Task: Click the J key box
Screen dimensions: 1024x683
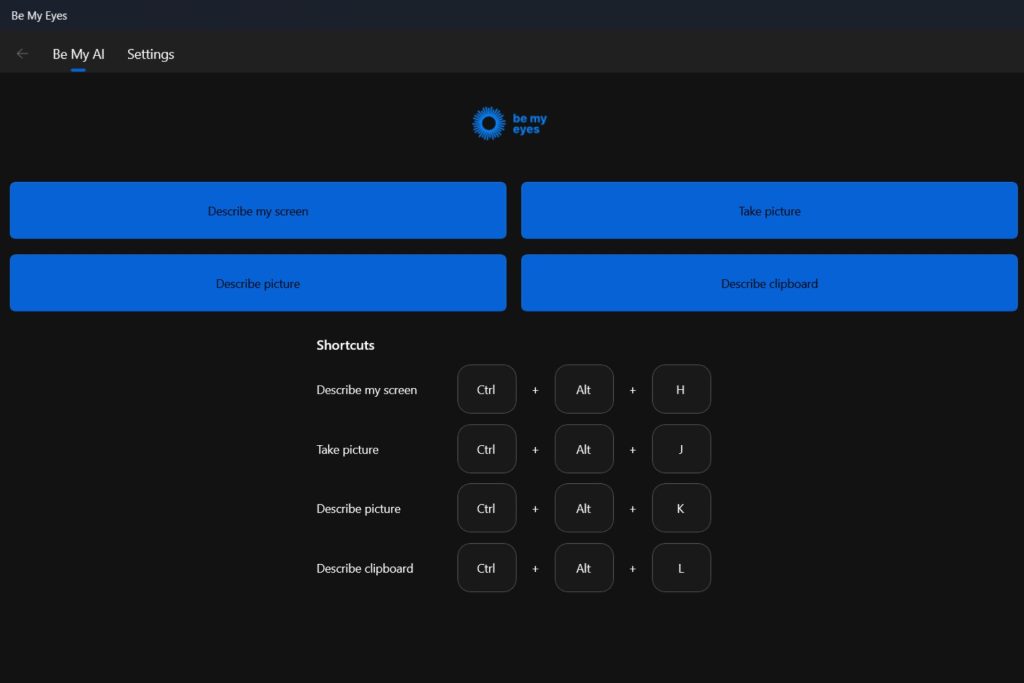Action: coord(681,449)
